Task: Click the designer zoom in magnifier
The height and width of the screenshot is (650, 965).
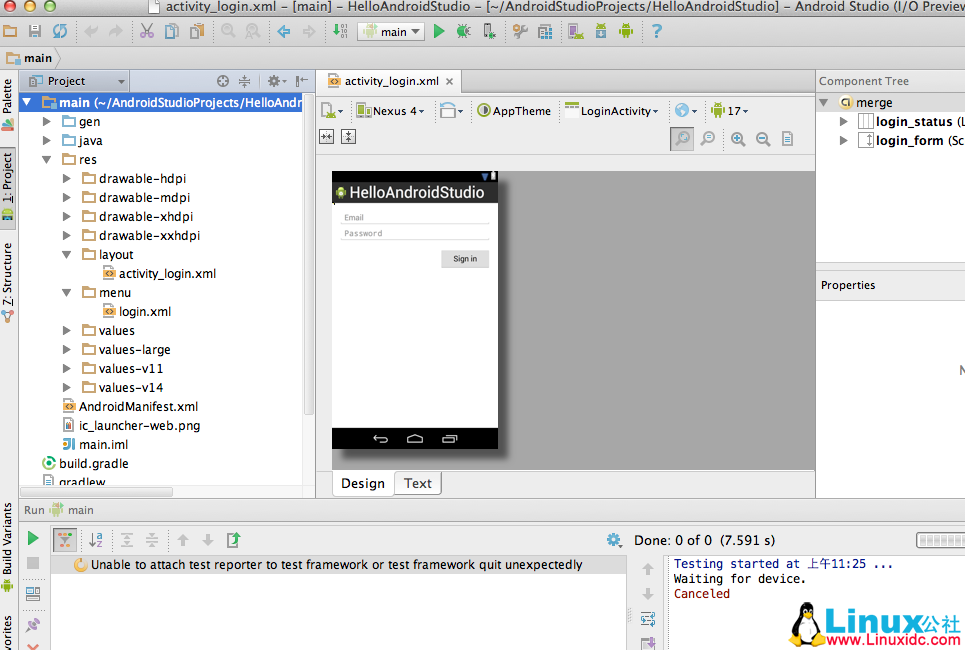Action: click(x=738, y=139)
